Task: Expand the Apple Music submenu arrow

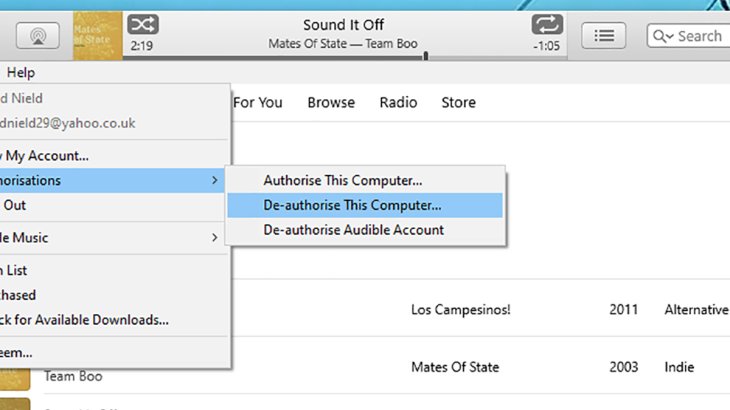Action: click(215, 238)
